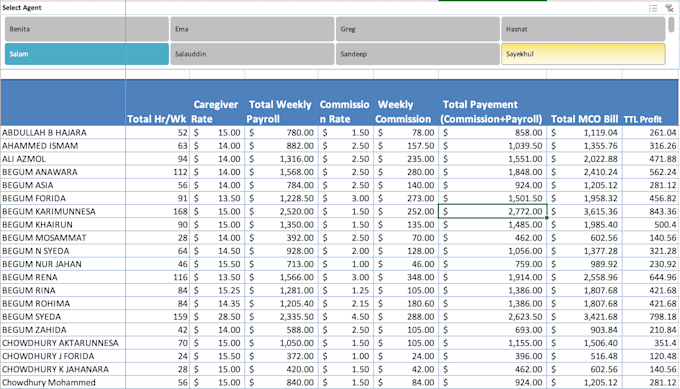Select agent Greg in slicer

(x=418, y=29)
